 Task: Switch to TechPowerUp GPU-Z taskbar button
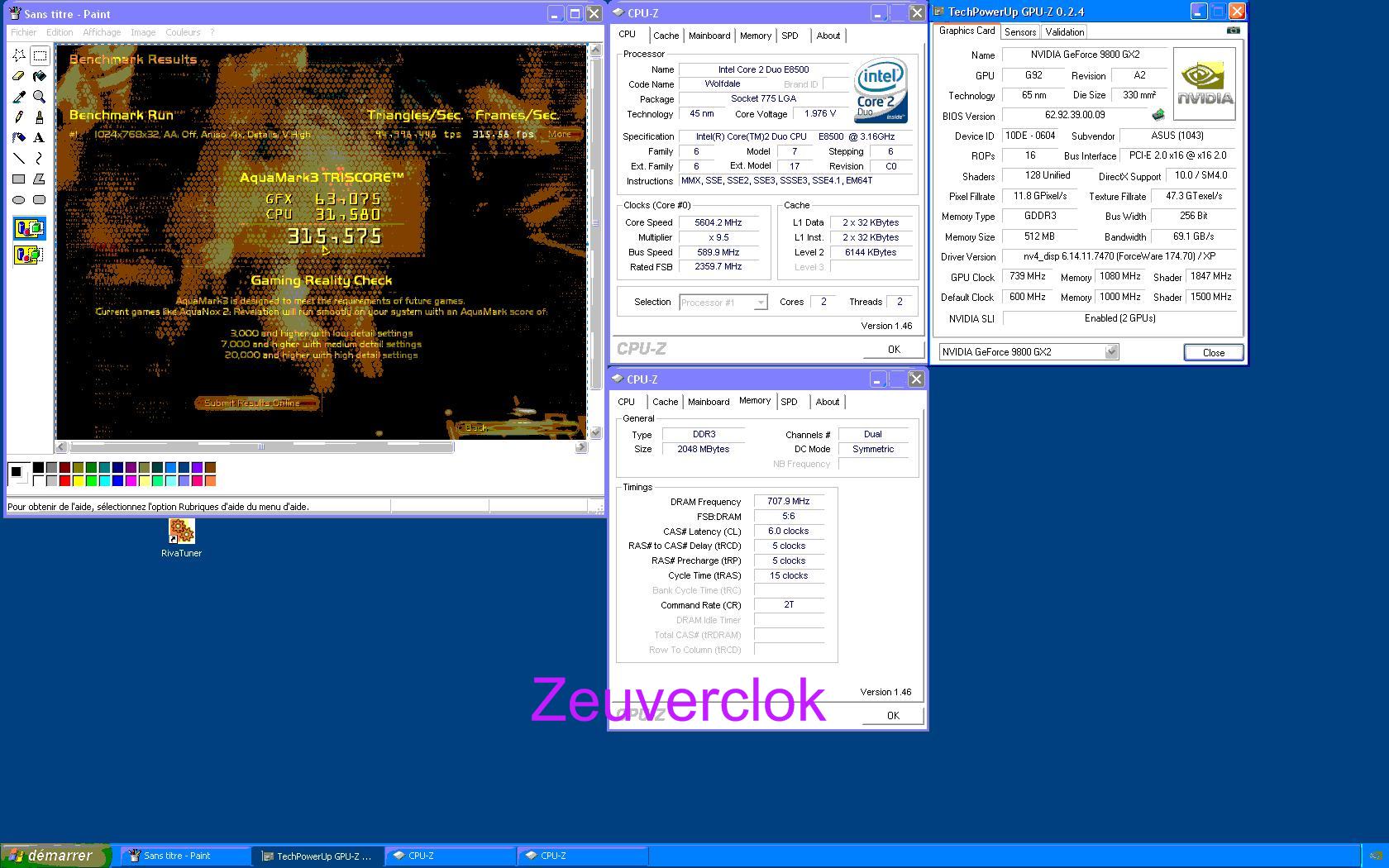(318, 856)
